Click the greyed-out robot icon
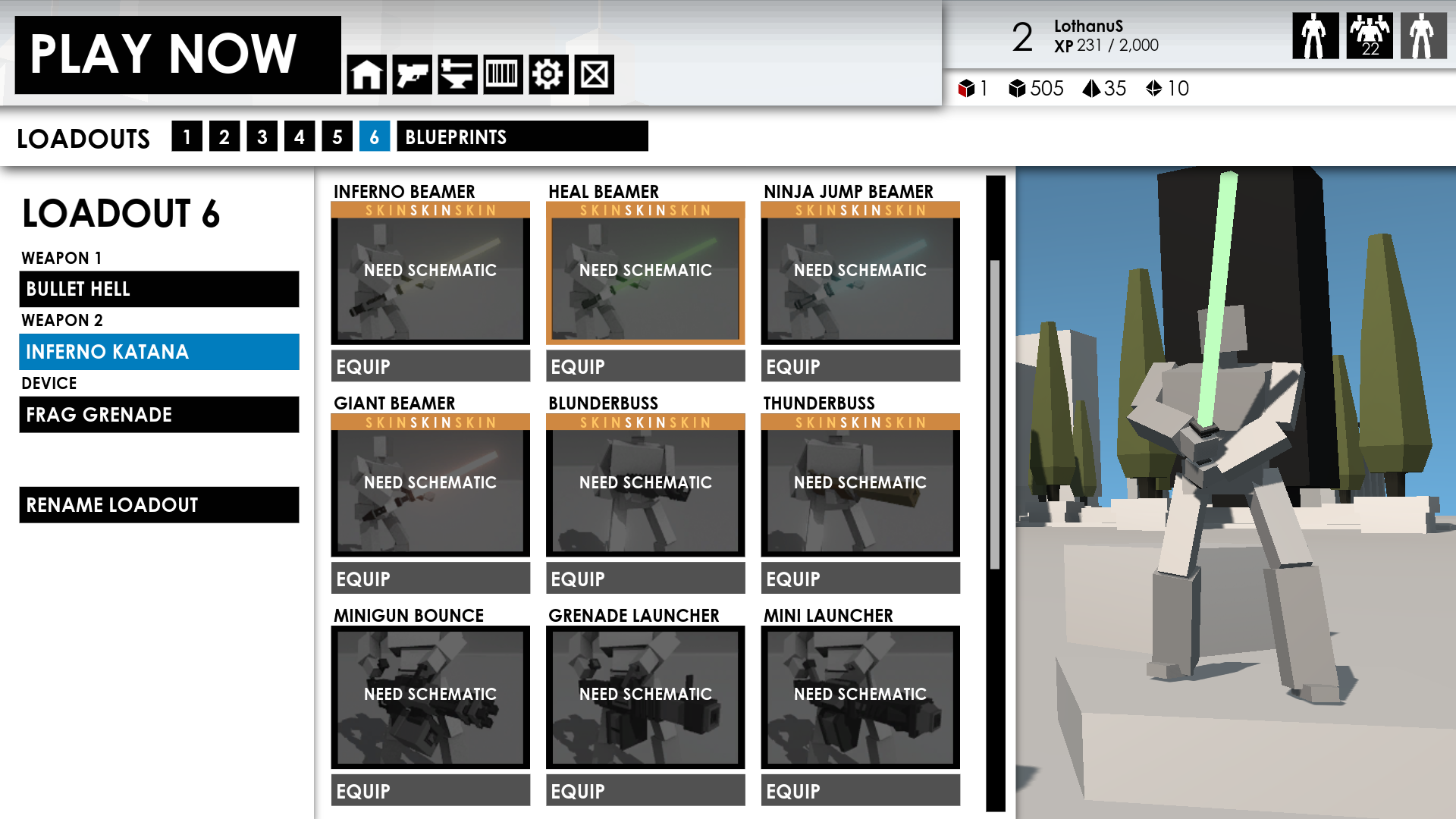The image size is (1456, 819). point(1423,36)
